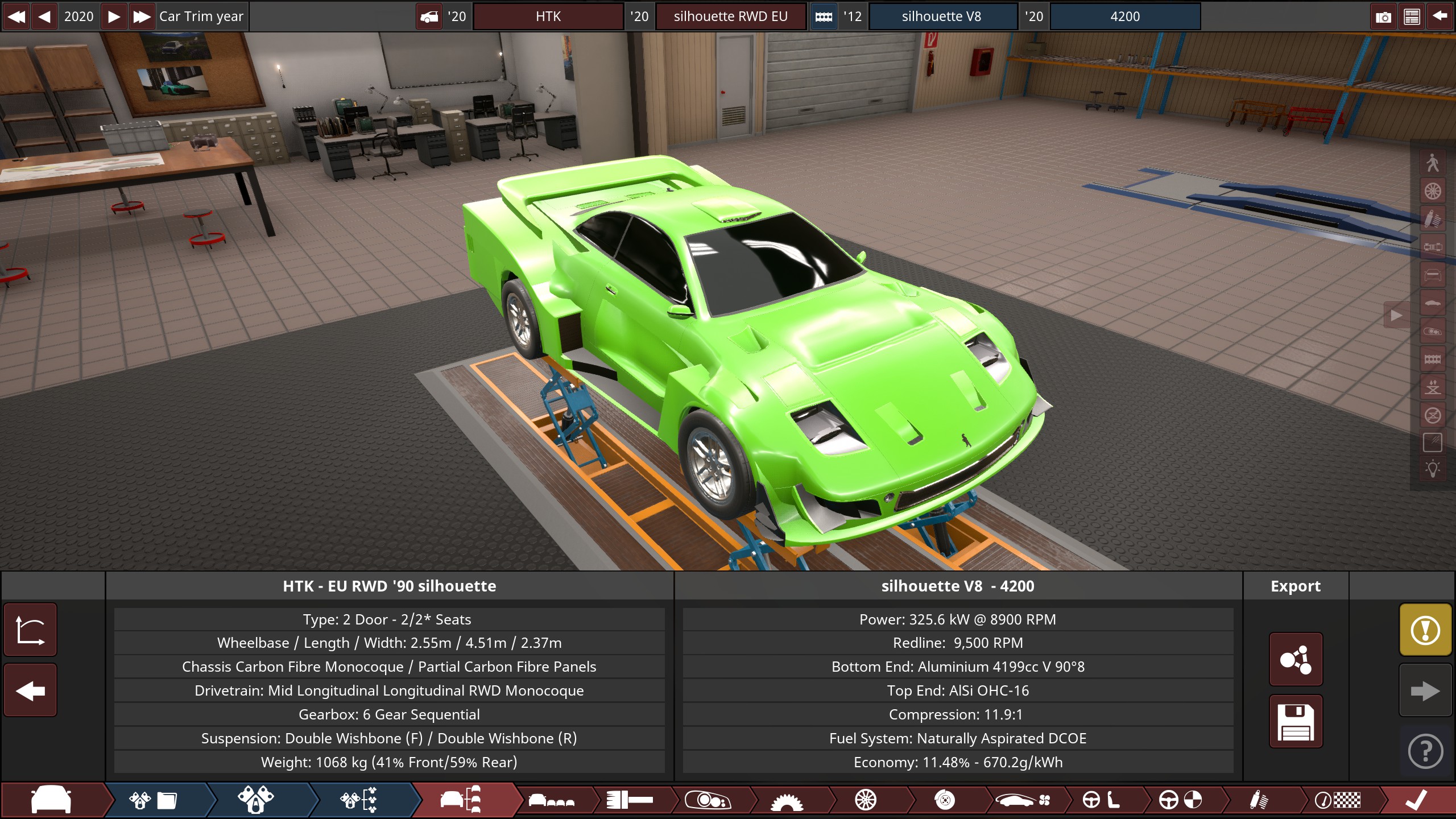Click the share/export nodes icon

coord(1296,659)
